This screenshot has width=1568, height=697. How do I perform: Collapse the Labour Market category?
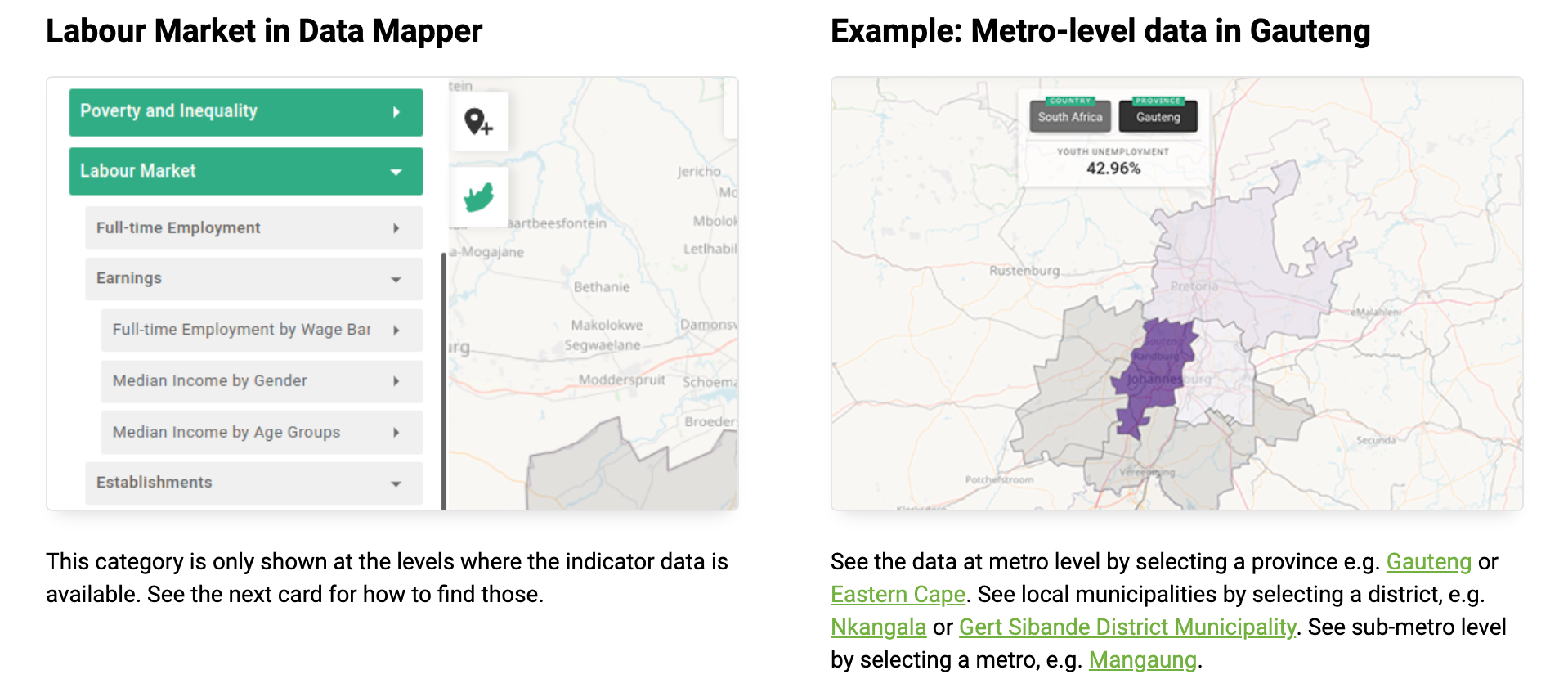[245, 171]
